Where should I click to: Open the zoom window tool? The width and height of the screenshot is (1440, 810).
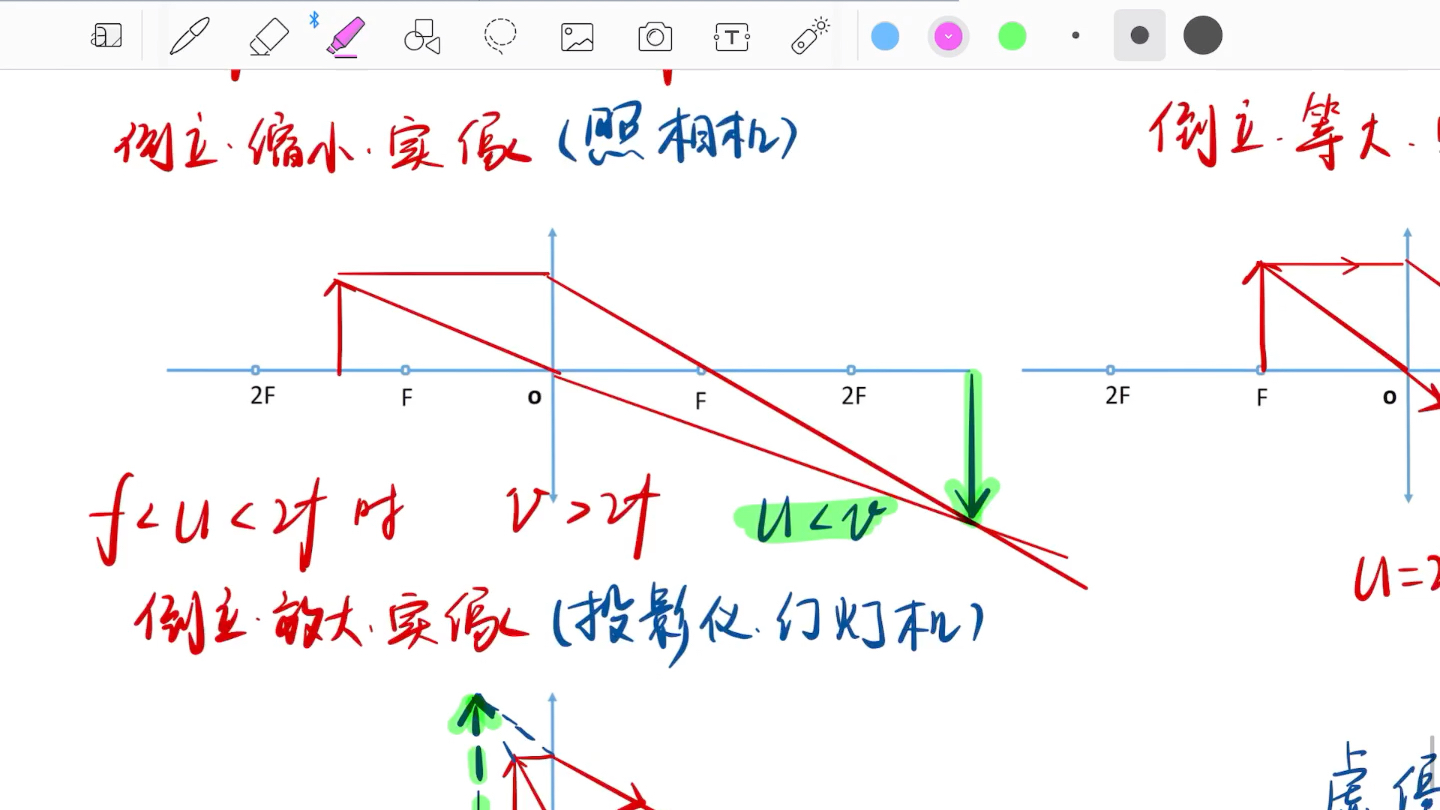click(106, 37)
